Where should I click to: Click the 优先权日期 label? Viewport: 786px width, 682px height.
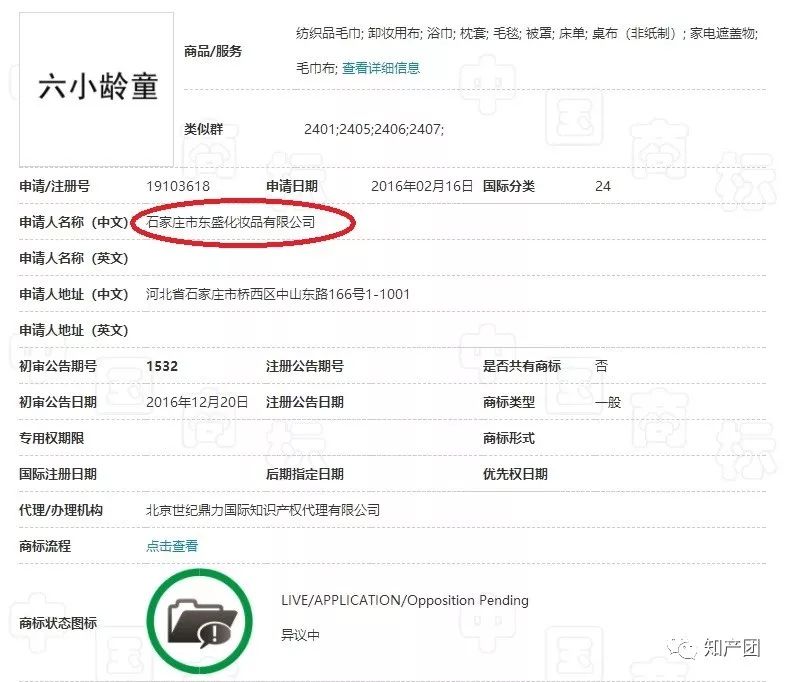[515, 474]
